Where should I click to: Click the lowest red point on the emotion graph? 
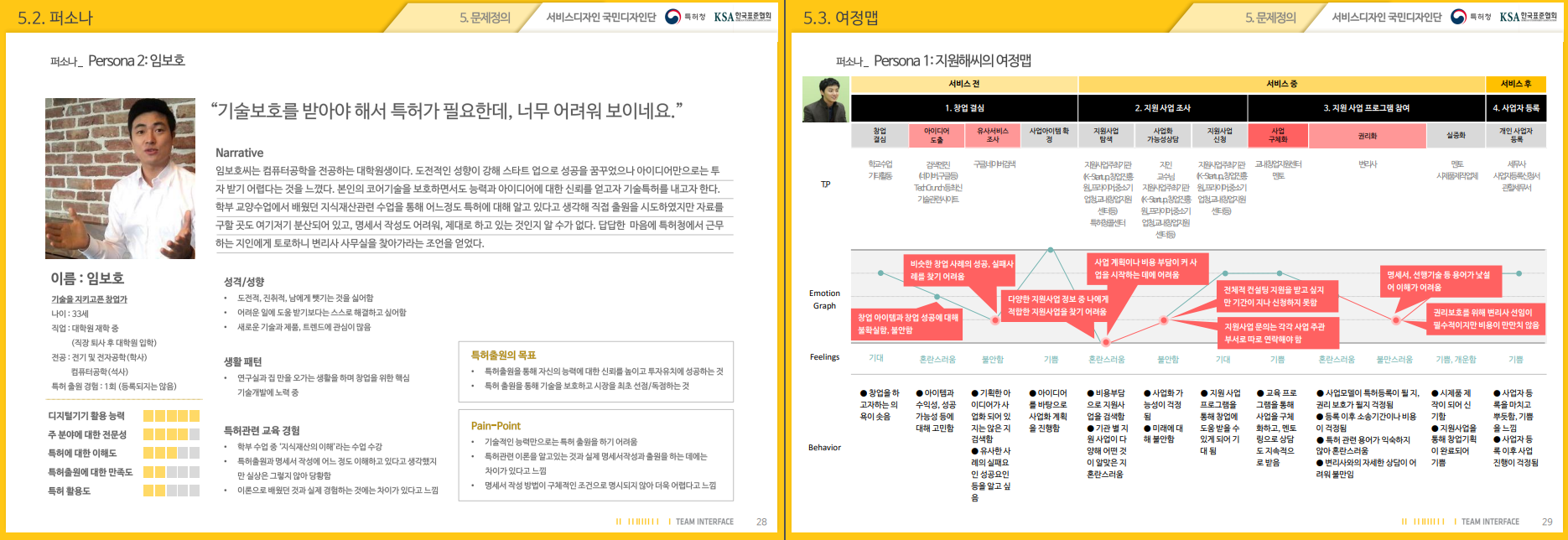(x=1106, y=342)
